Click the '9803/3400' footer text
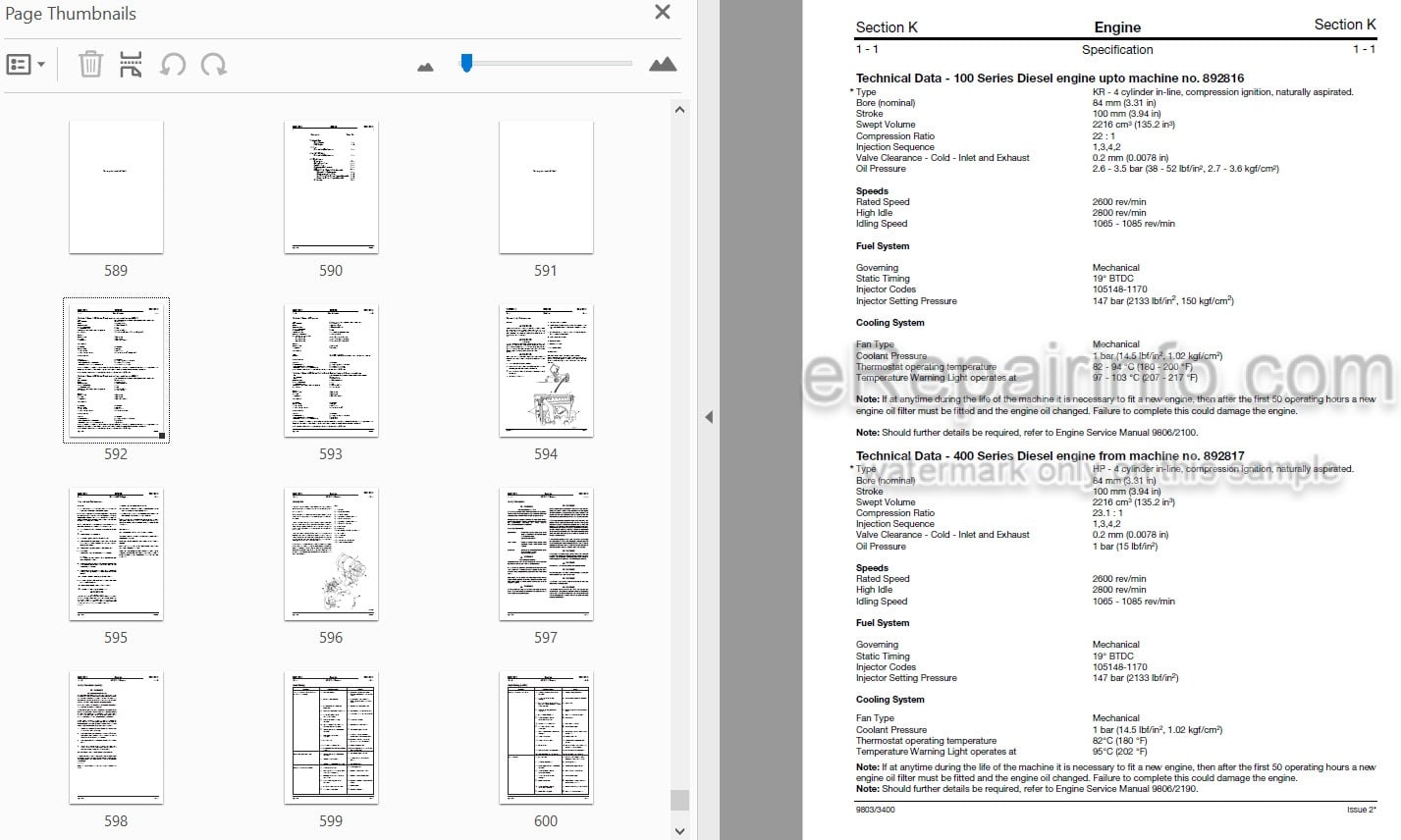Screen dimensions: 1401x840 point(875,810)
